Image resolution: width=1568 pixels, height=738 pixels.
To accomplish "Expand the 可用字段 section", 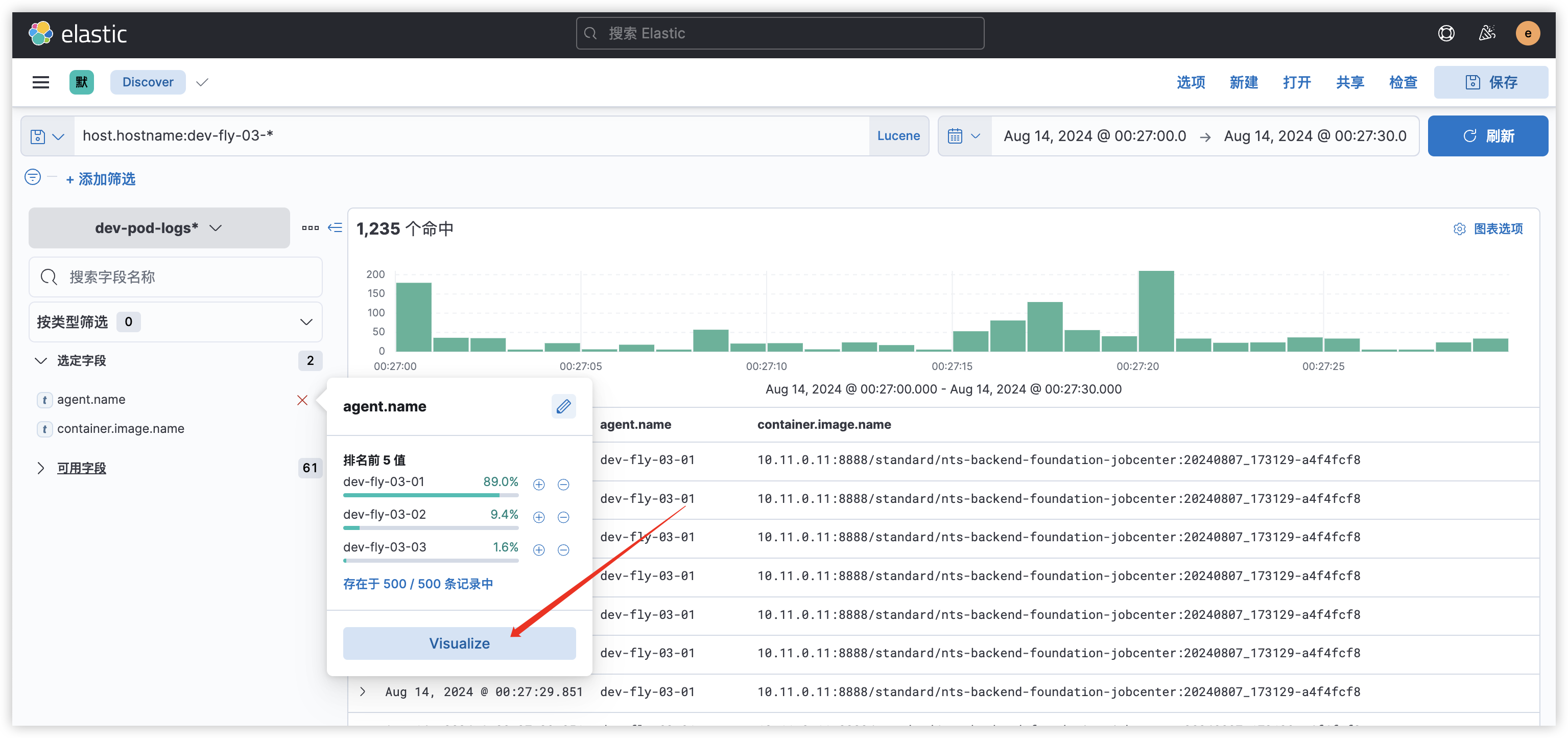I will coord(41,468).
